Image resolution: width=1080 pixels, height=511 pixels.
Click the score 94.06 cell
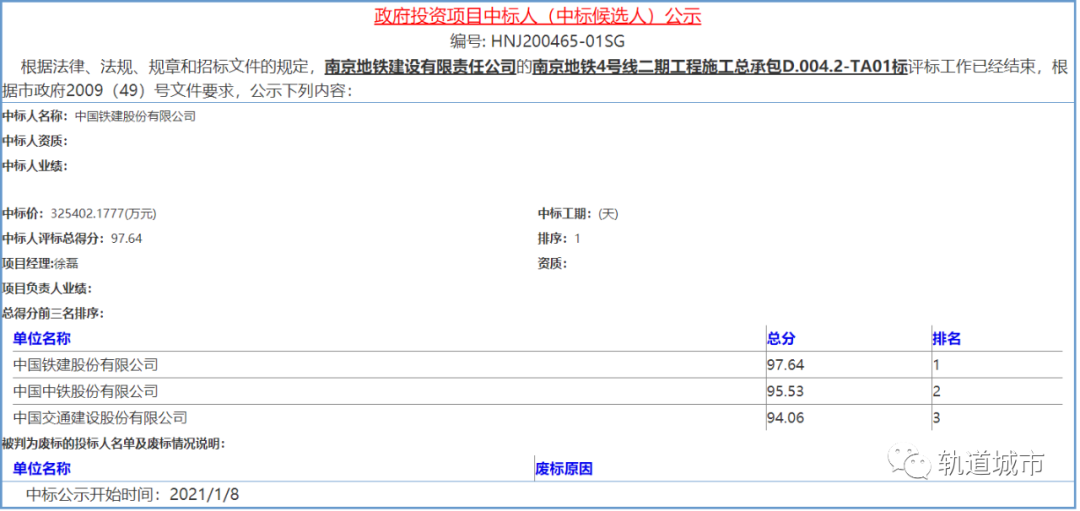[785, 417]
